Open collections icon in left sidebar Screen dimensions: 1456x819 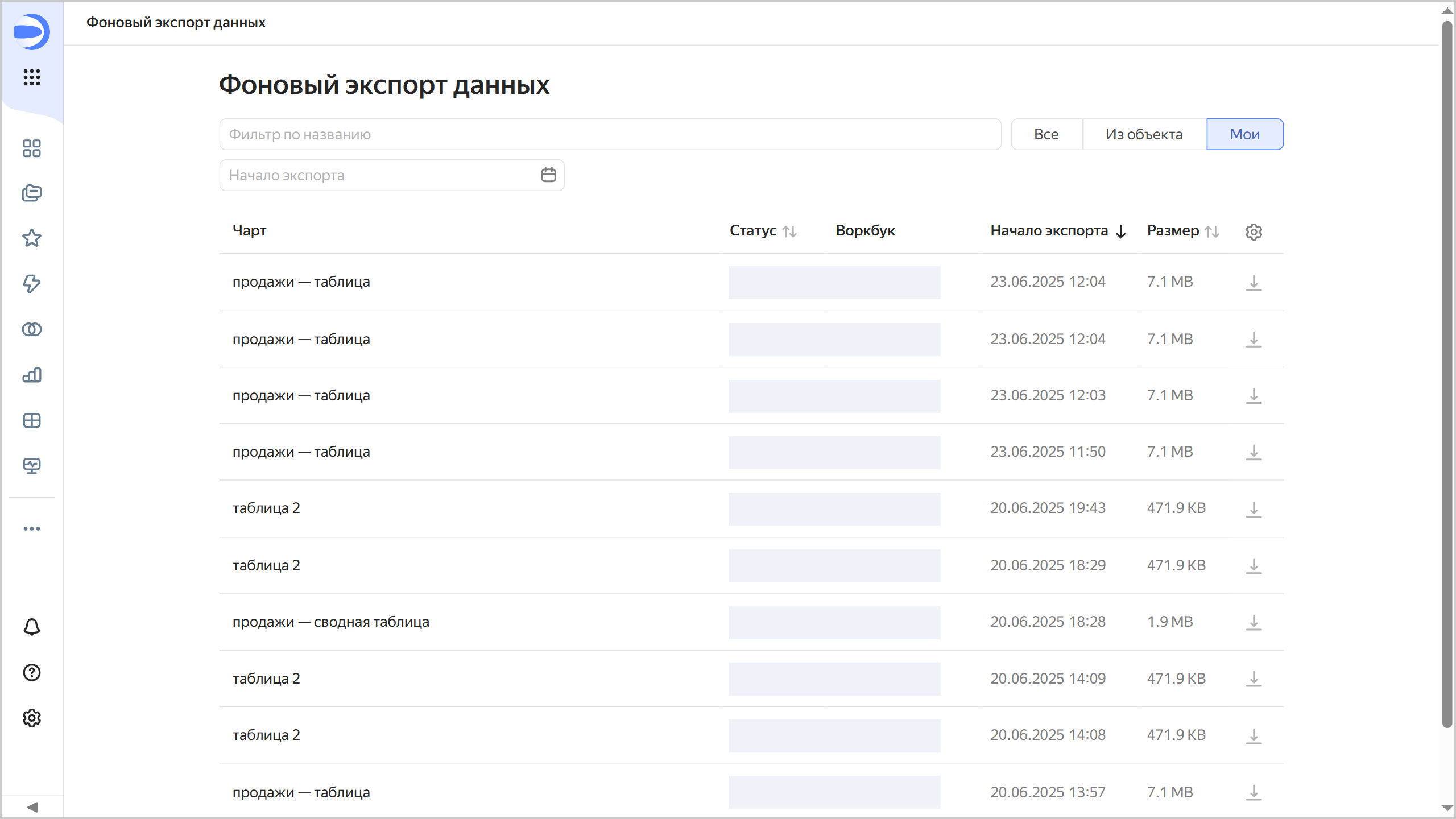click(32, 193)
